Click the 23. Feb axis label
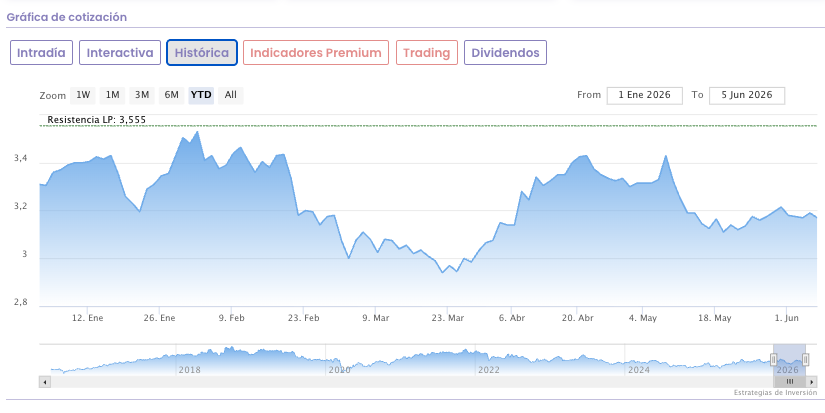The image size is (825, 413). [304, 318]
